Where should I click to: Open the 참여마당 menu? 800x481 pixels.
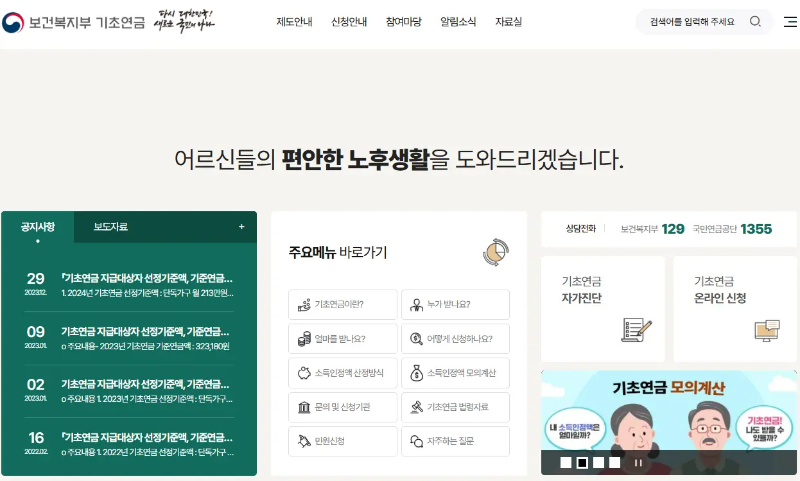(404, 22)
